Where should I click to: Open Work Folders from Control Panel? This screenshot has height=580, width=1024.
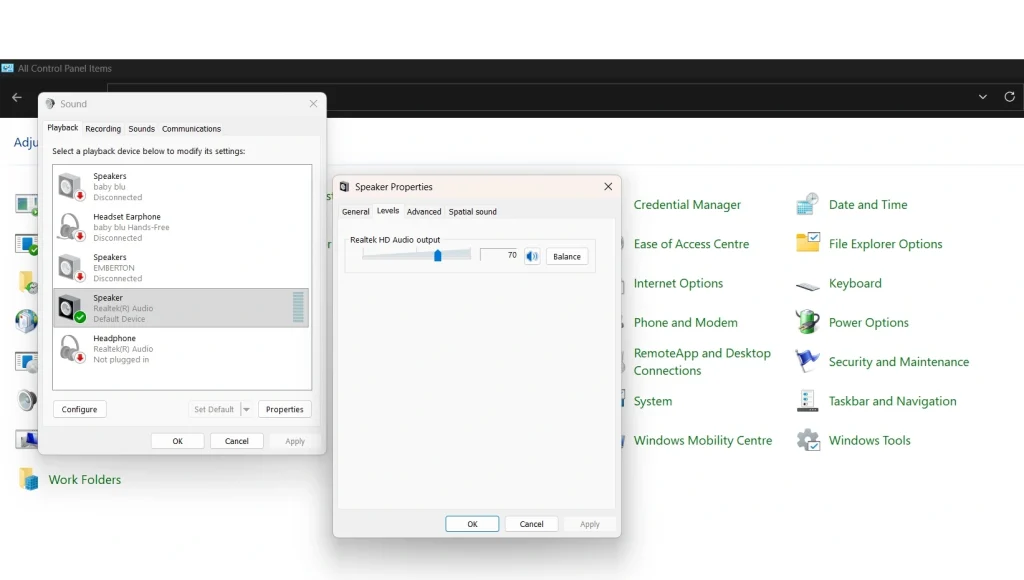tap(85, 479)
